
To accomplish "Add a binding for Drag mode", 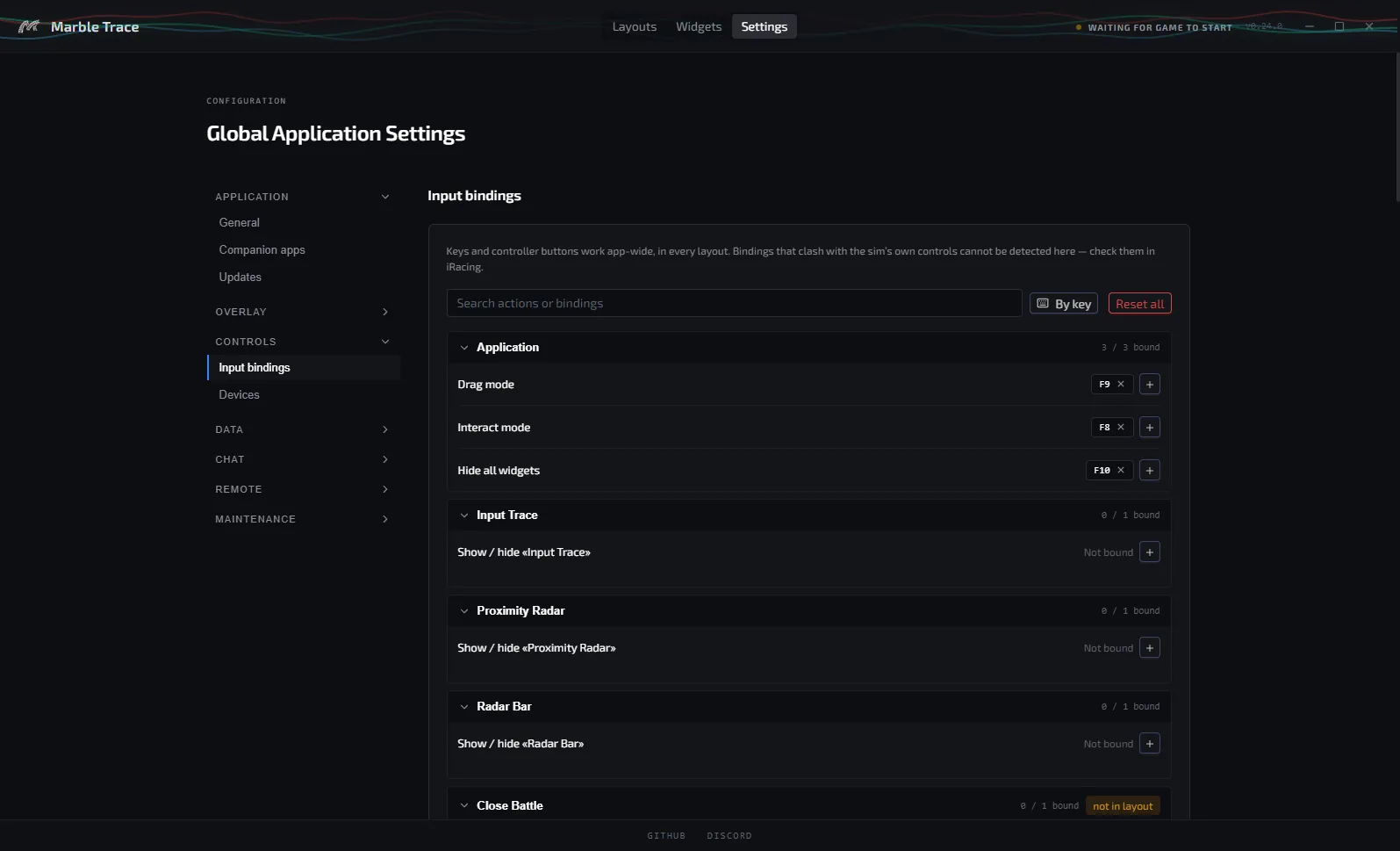I will coord(1150,384).
